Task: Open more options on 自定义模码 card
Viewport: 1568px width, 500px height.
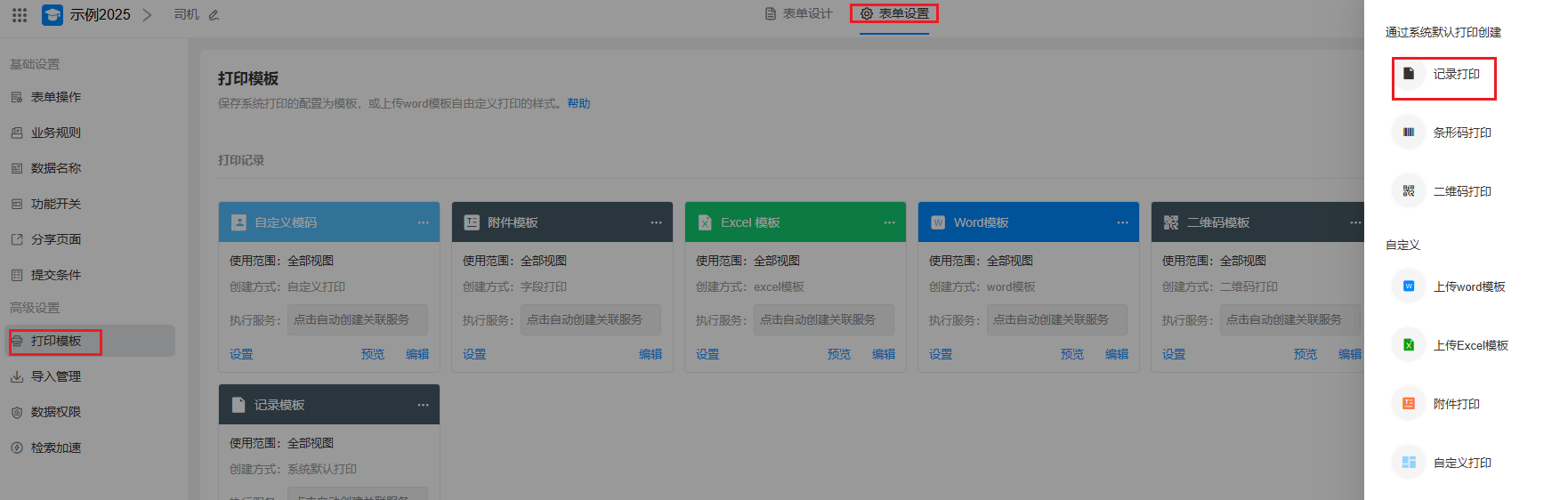Action: point(423,222)
